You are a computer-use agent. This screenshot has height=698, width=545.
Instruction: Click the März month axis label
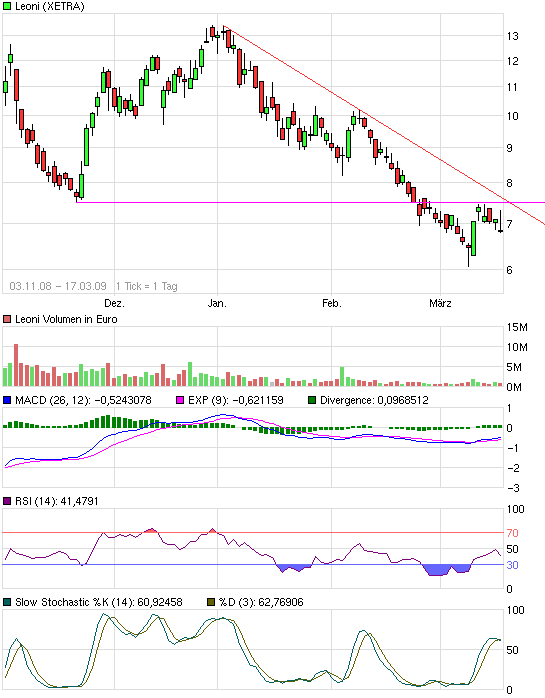click(440, 304)
